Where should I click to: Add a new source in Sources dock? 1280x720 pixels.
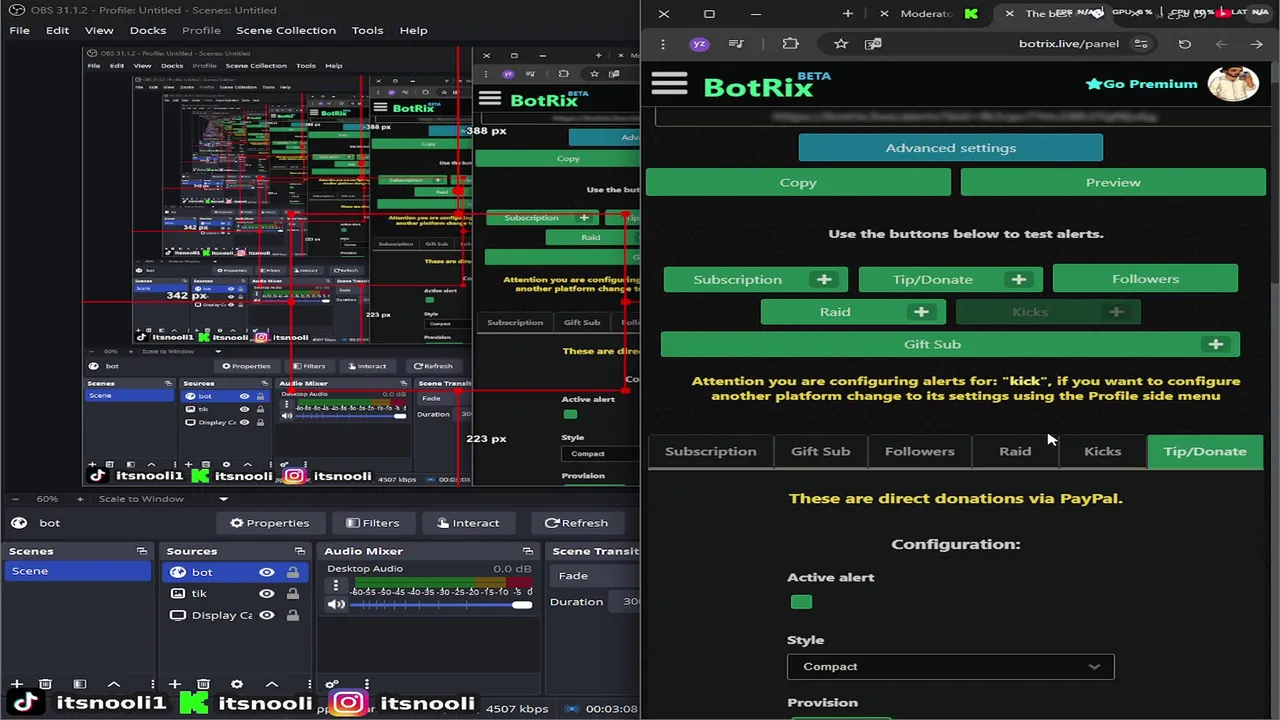click(175, 684)
